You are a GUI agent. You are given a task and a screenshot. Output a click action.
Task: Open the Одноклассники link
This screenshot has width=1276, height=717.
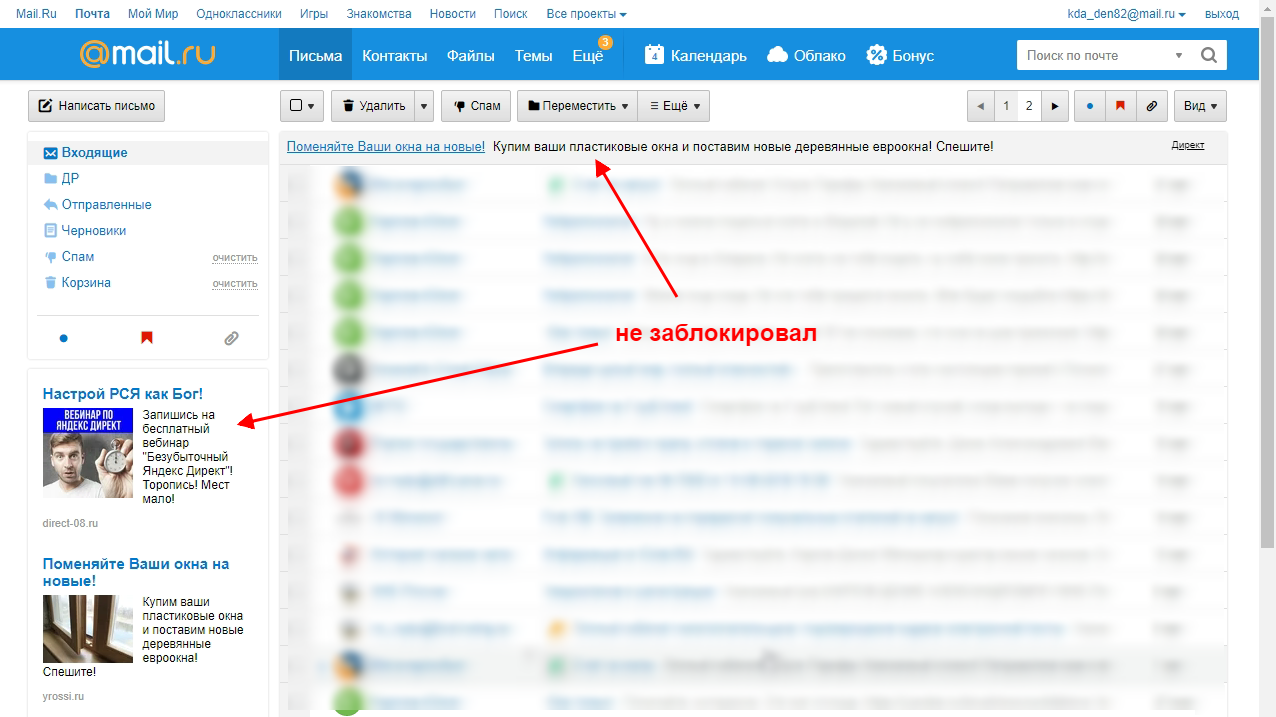(x=239, y=14)
